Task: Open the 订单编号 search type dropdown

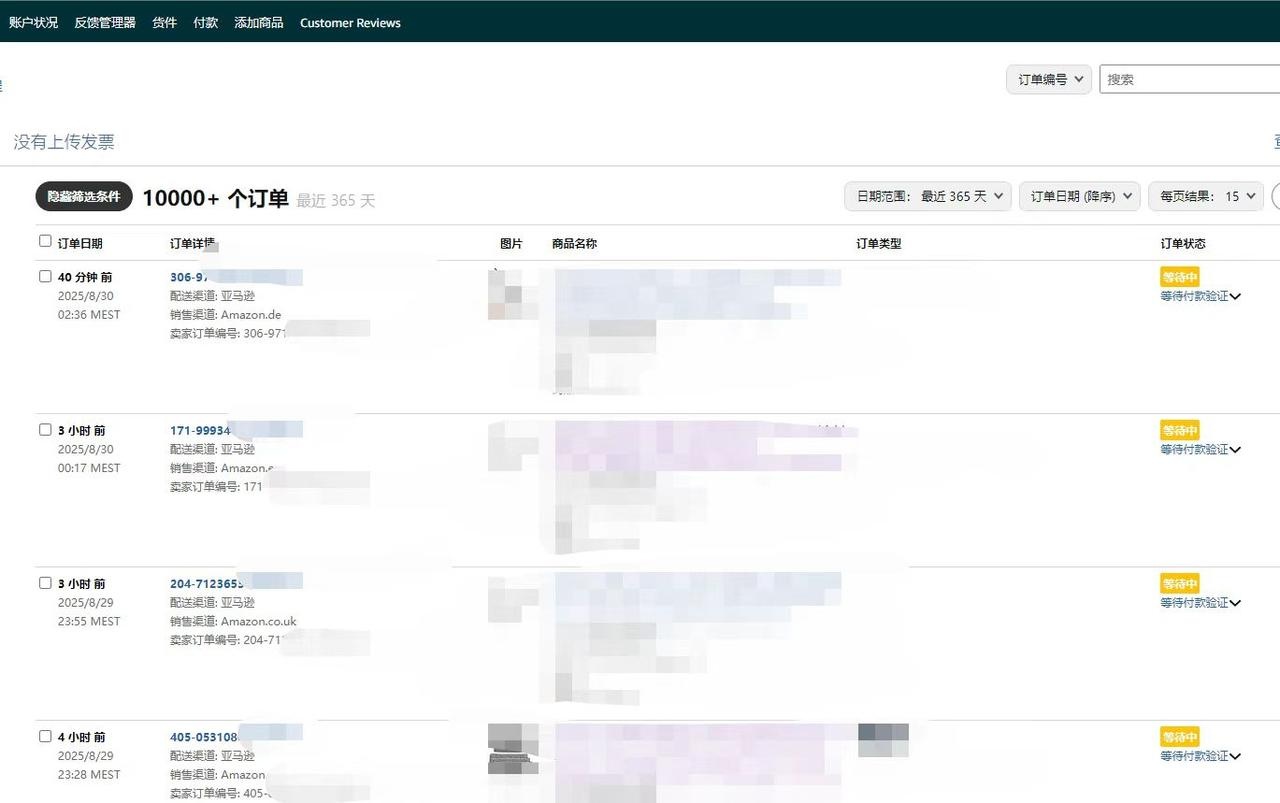Action: (1048, 79)
